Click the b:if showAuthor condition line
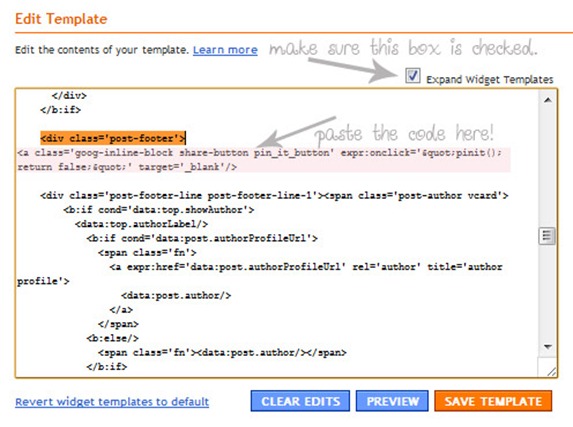573x427 pixels. tap(159, 210)
